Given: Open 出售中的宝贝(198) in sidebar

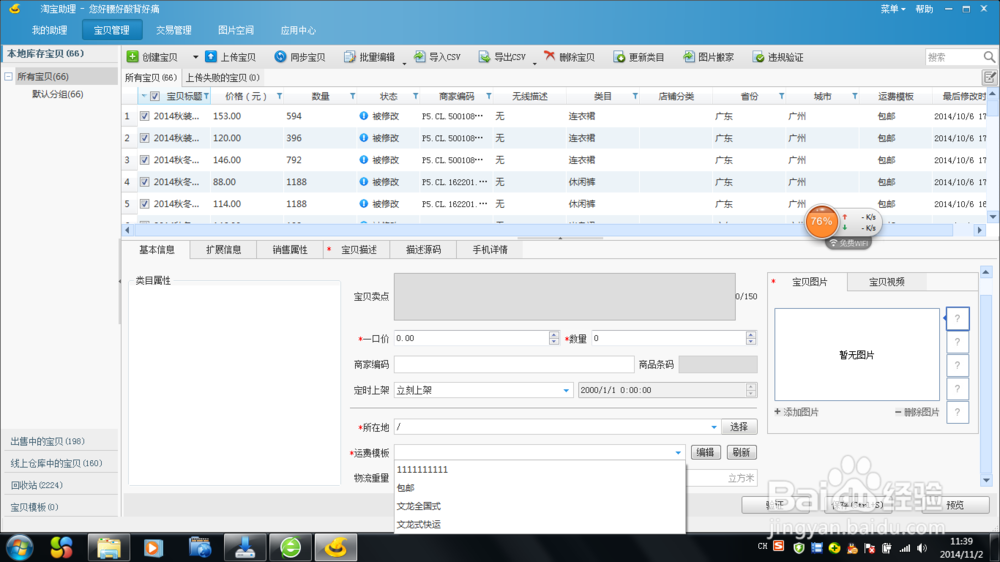Looking at the screenshot, I should [59, 441].
